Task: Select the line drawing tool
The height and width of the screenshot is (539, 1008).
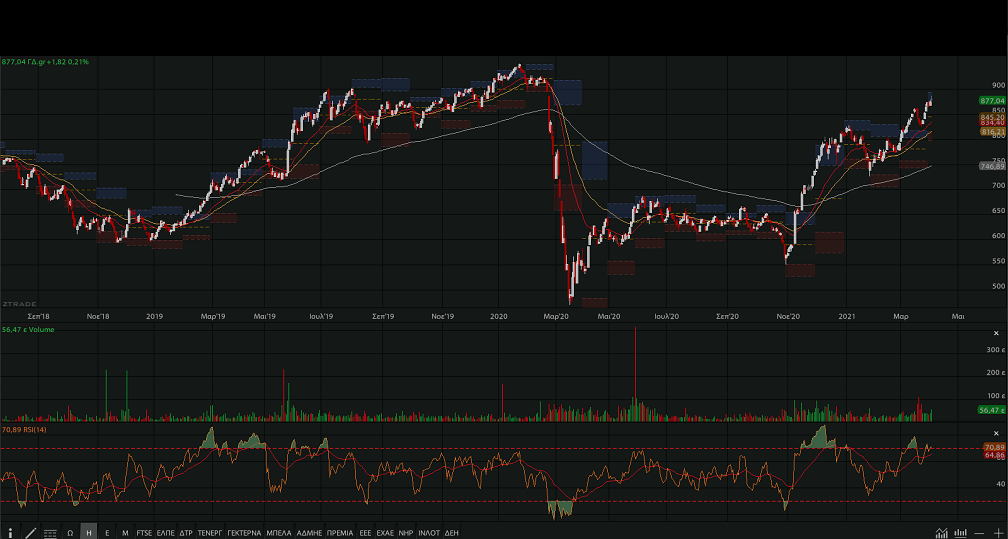Action: tap(30, 533)
